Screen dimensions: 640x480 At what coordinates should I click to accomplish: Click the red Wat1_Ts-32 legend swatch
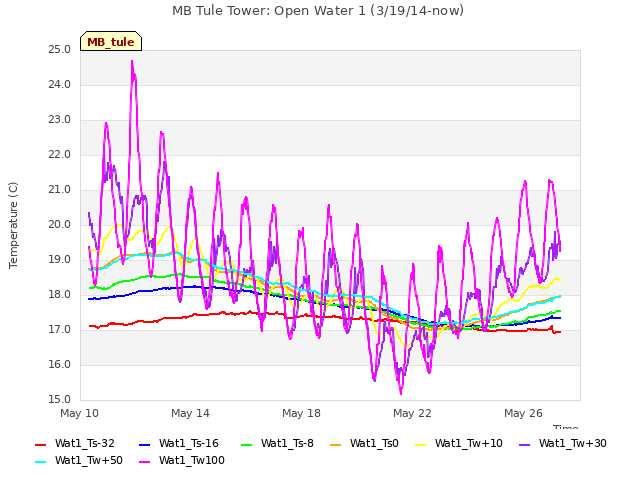coord(41,444)
